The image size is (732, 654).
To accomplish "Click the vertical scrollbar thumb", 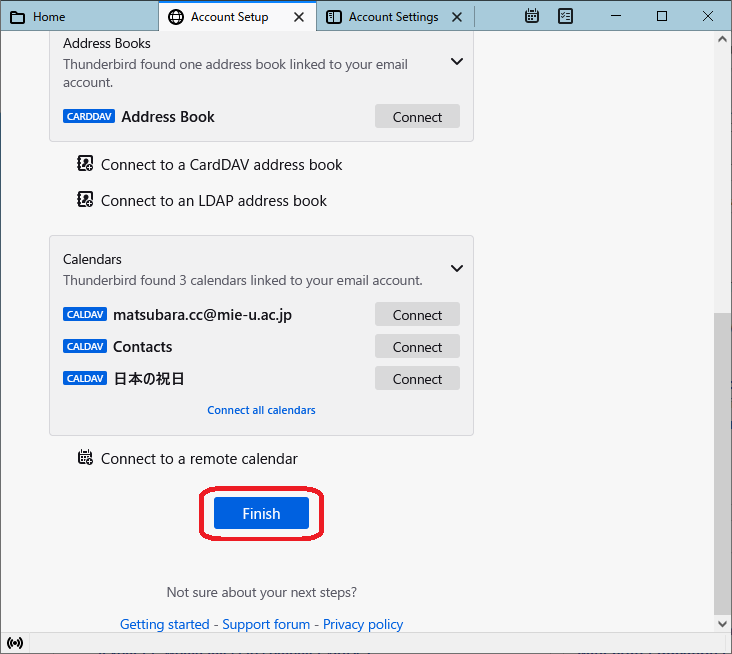I will click(722, 464).
